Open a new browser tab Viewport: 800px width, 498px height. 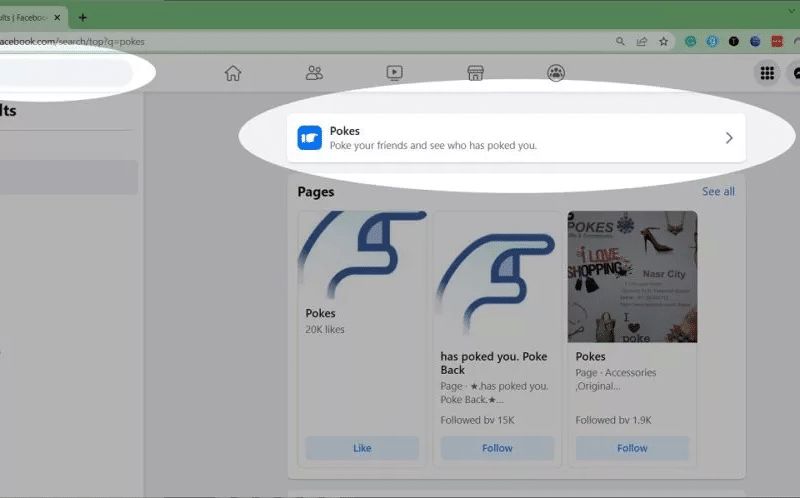click(x=82, y=17)
